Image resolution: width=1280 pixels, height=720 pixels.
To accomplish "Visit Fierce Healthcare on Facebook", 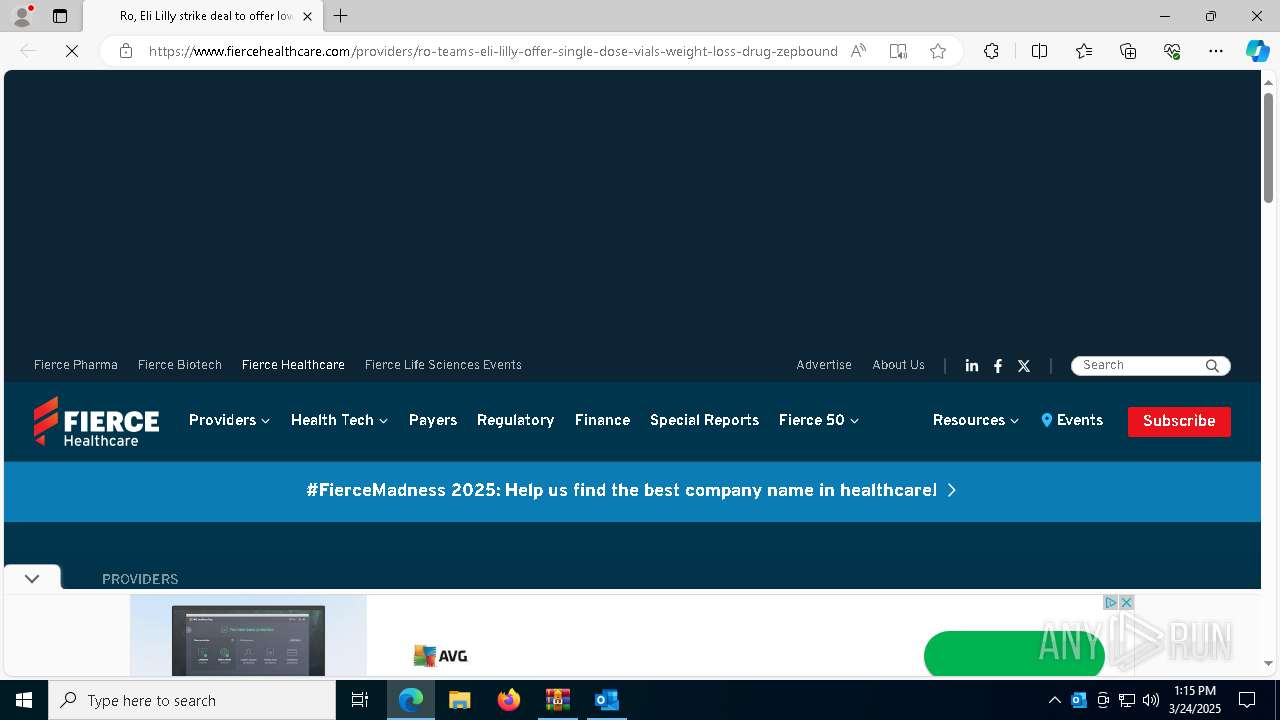I will [x=998, y=366].
